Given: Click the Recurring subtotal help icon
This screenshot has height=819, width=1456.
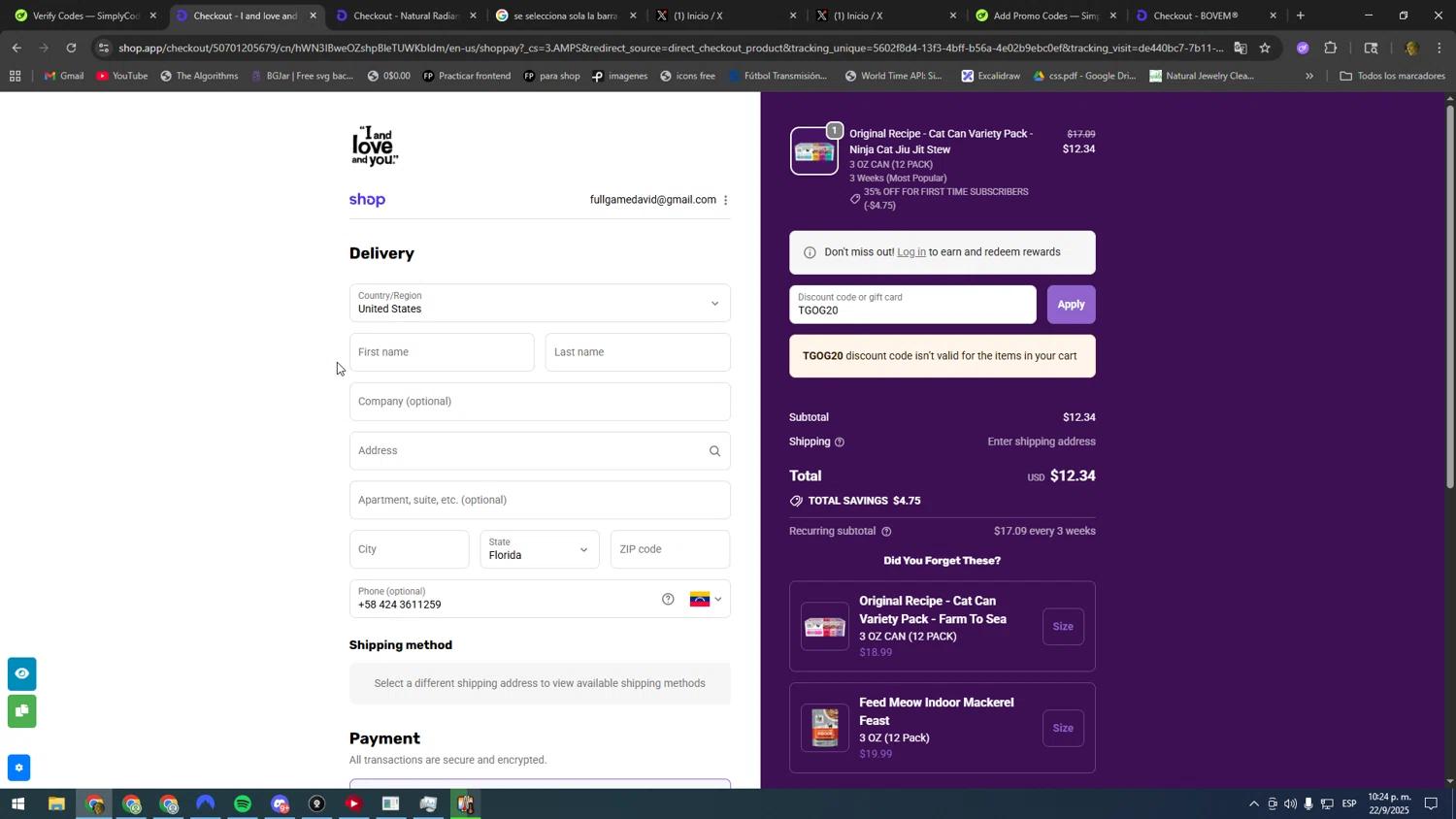Looking at the screenshot, I should pos(886,532).
